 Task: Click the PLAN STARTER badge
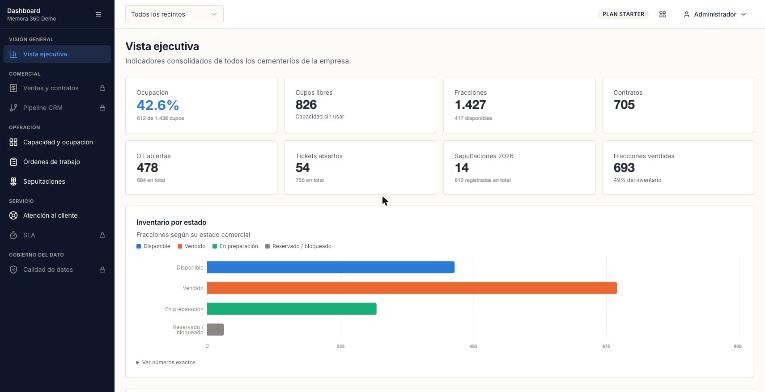point(624,14)
